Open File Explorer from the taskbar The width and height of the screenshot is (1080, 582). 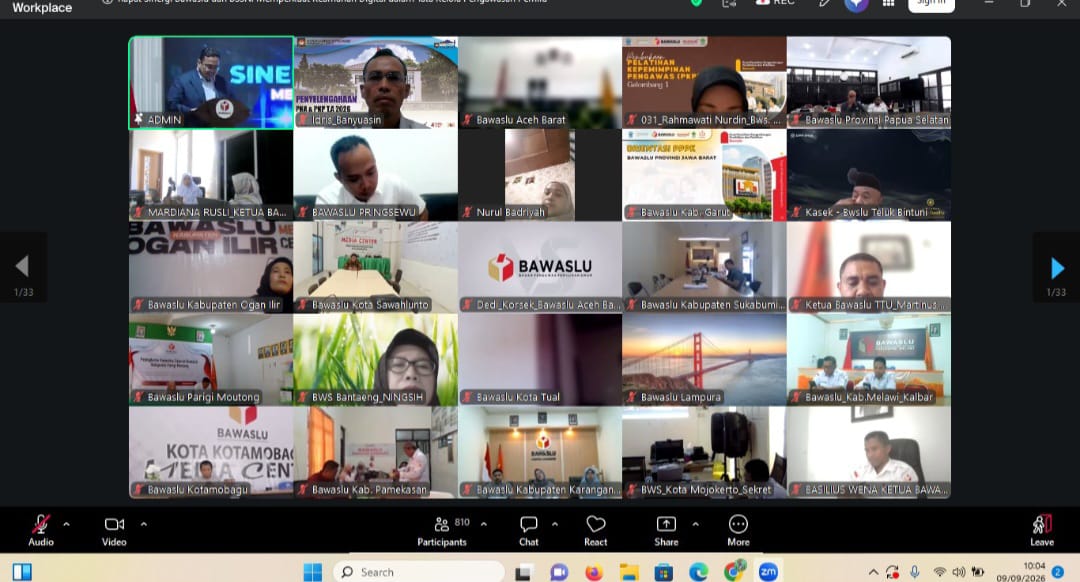(629, 572)
